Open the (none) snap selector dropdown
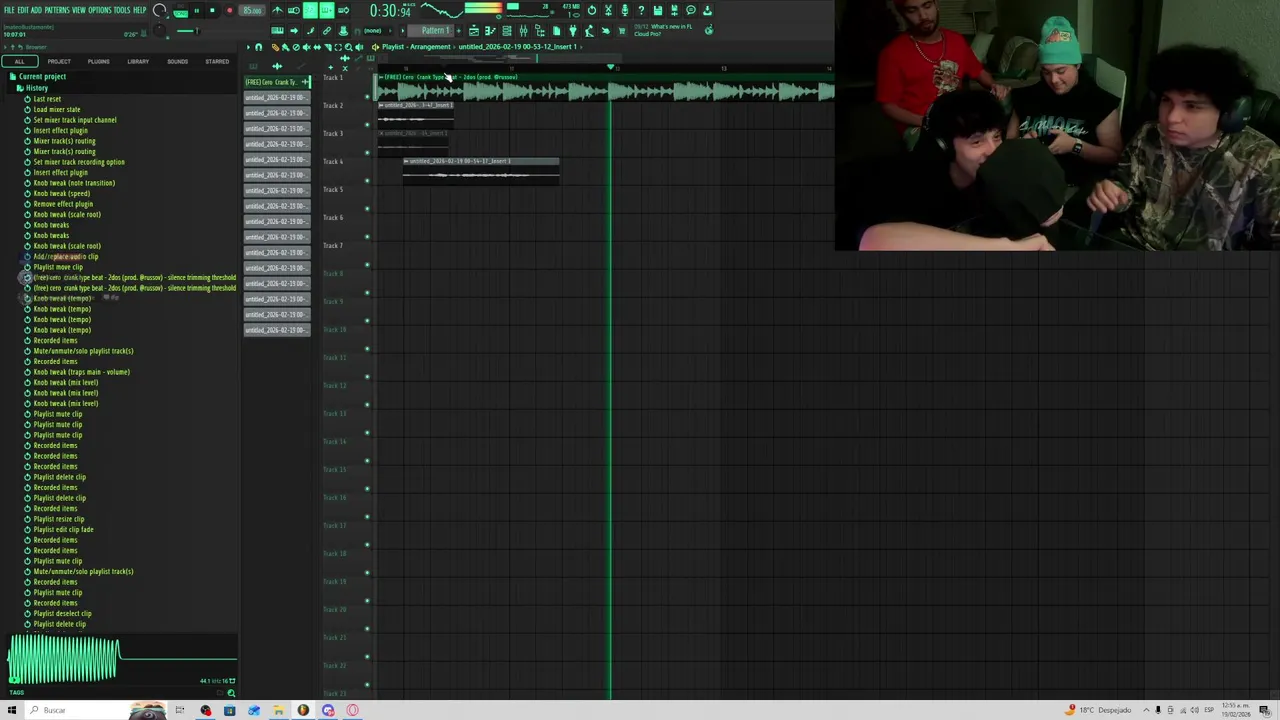This screenshot has height=720, width=1280. coord(378,30)
